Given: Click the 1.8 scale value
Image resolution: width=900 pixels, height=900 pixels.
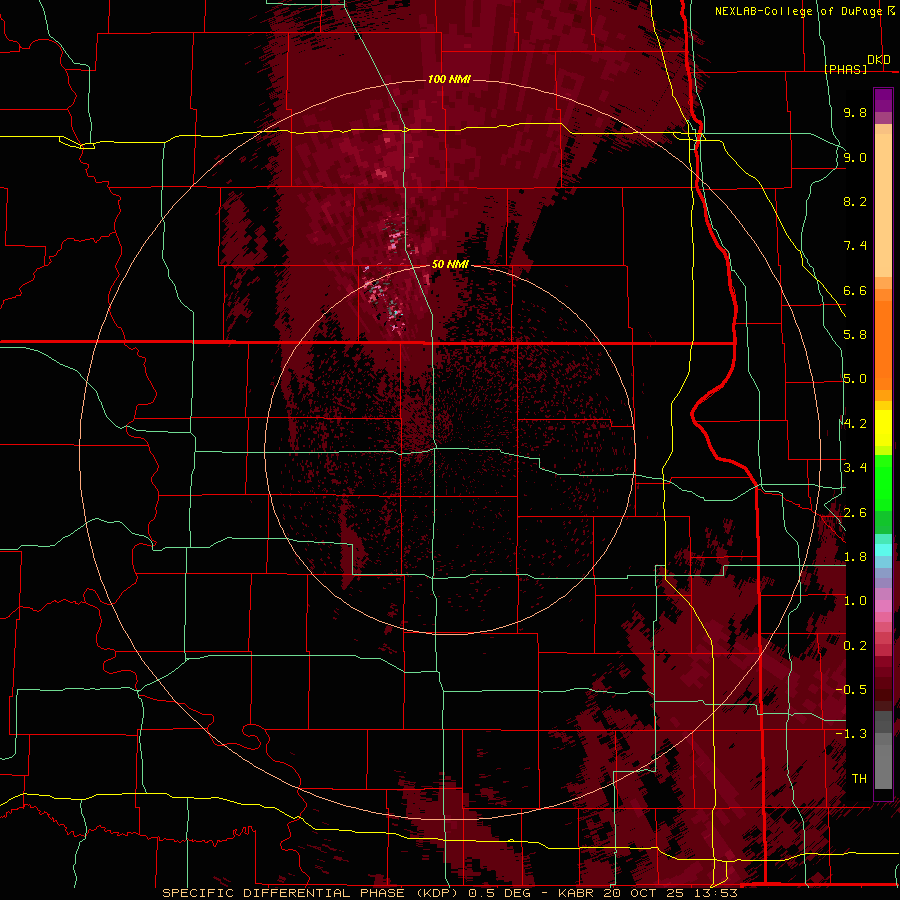Looking at the screenshot, I should point(855,557).
